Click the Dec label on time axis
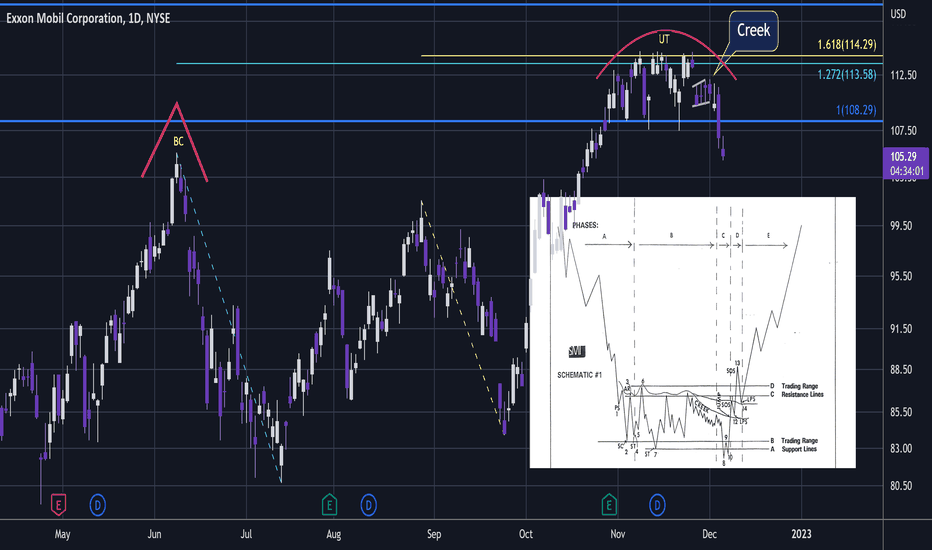932x550 pixels. pyautogui.click(x=710, y=534)
